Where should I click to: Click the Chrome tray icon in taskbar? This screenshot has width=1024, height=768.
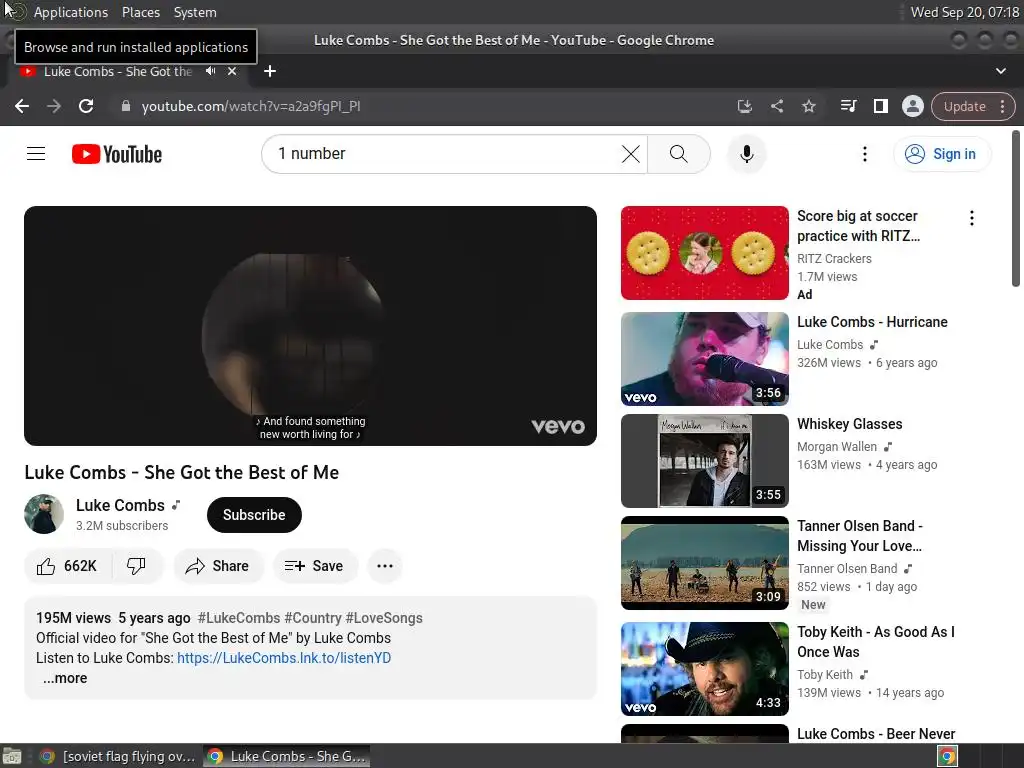click(947, 756)
